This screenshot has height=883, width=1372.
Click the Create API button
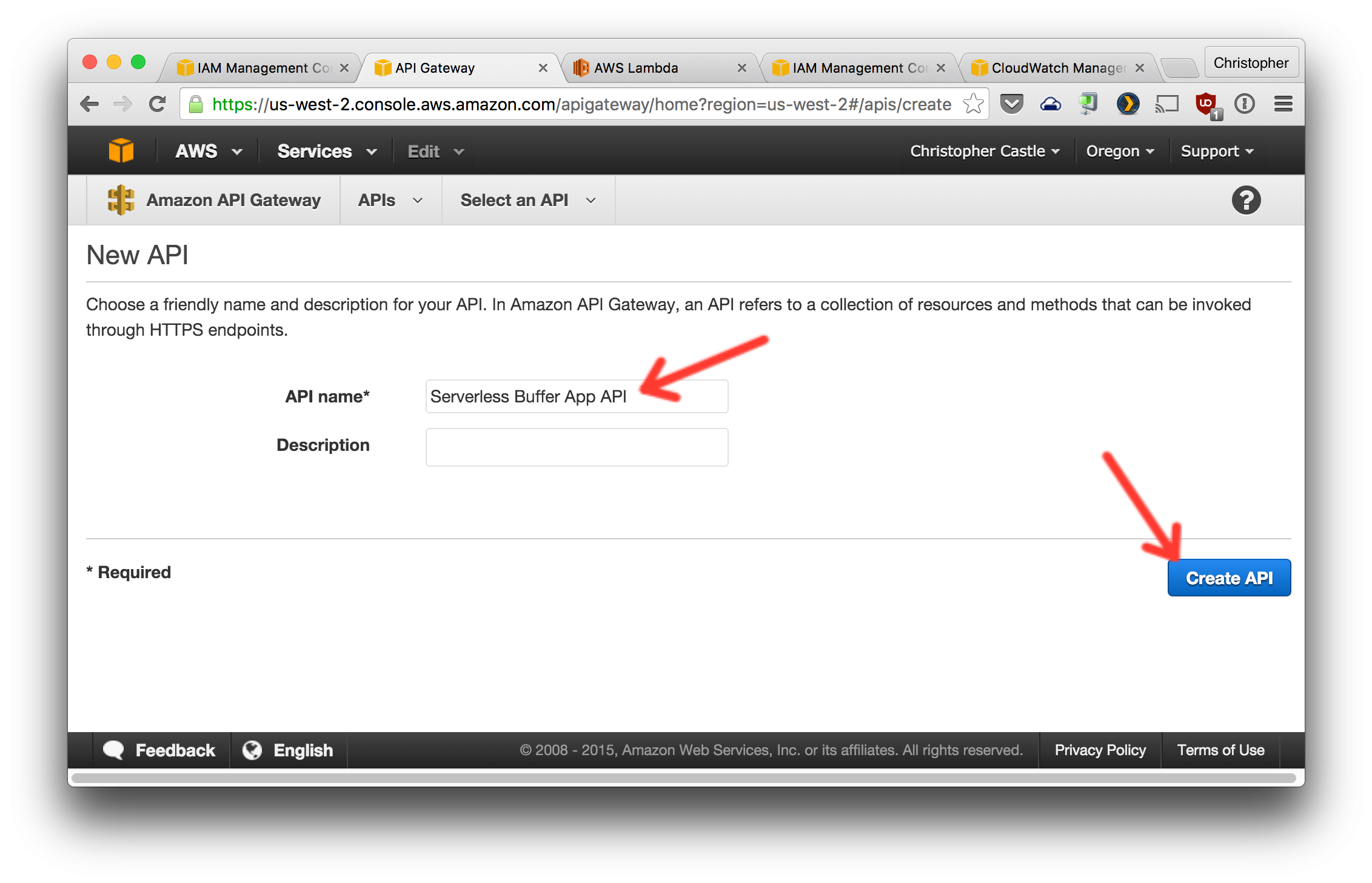coord(1229,578)
